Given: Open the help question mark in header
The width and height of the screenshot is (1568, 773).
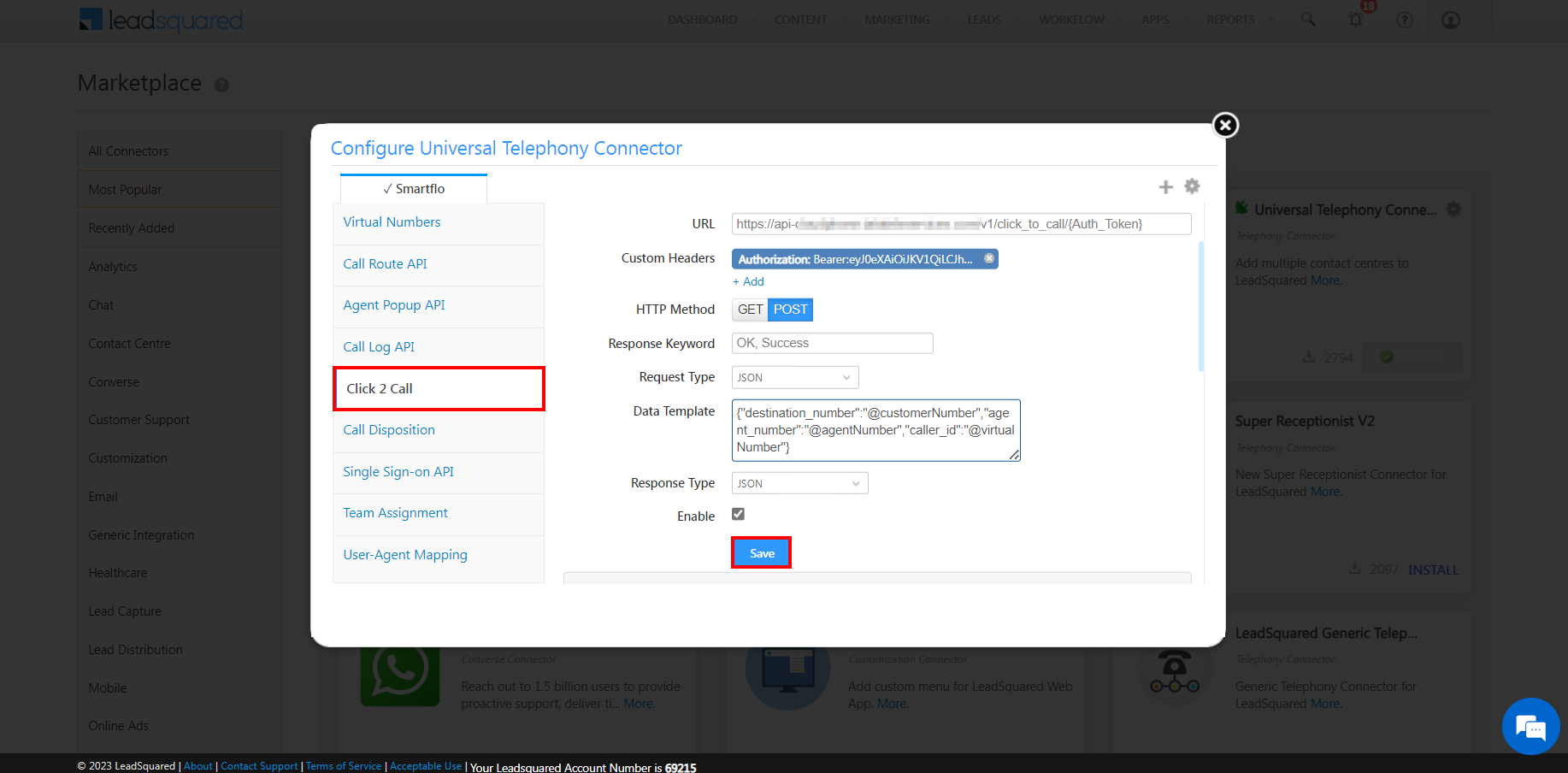Looking at the screenshot, I should pyautogui.click(x=1405, y=20).
